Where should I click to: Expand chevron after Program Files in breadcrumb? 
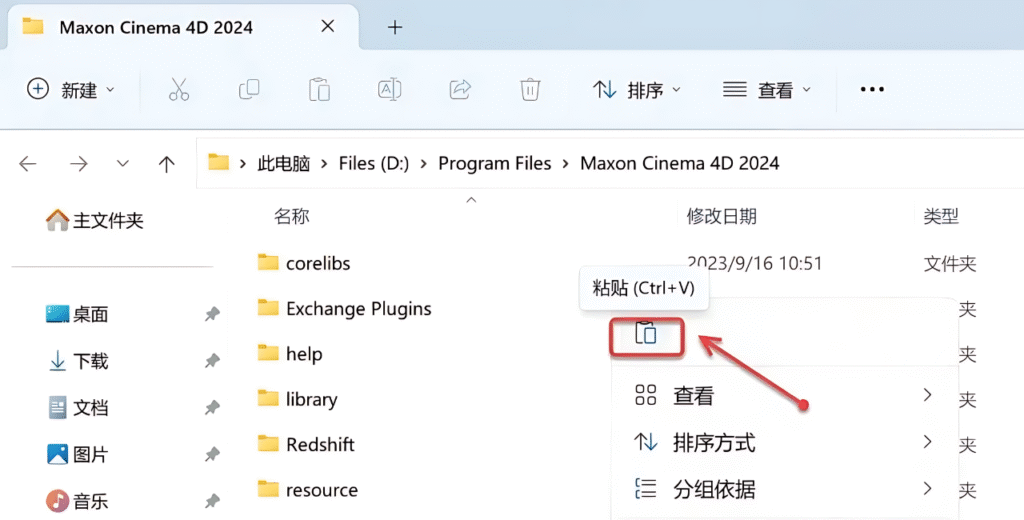[566, 163]
